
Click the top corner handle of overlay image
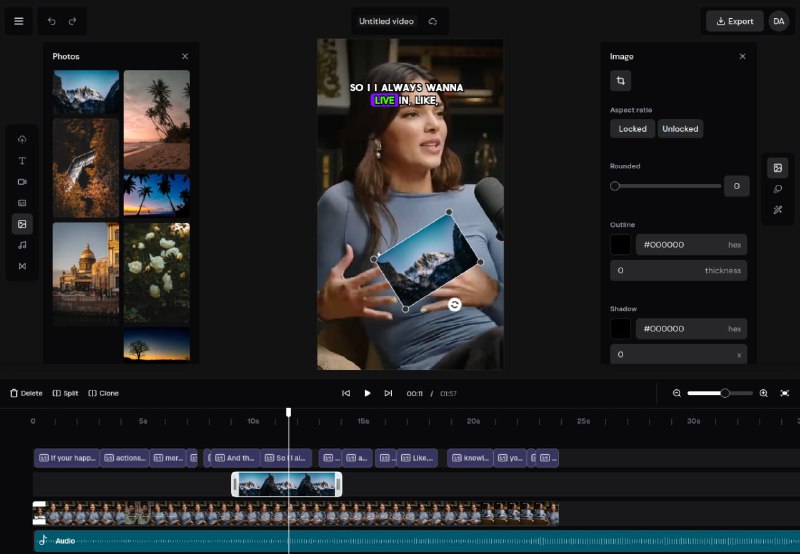pos(449,212)
